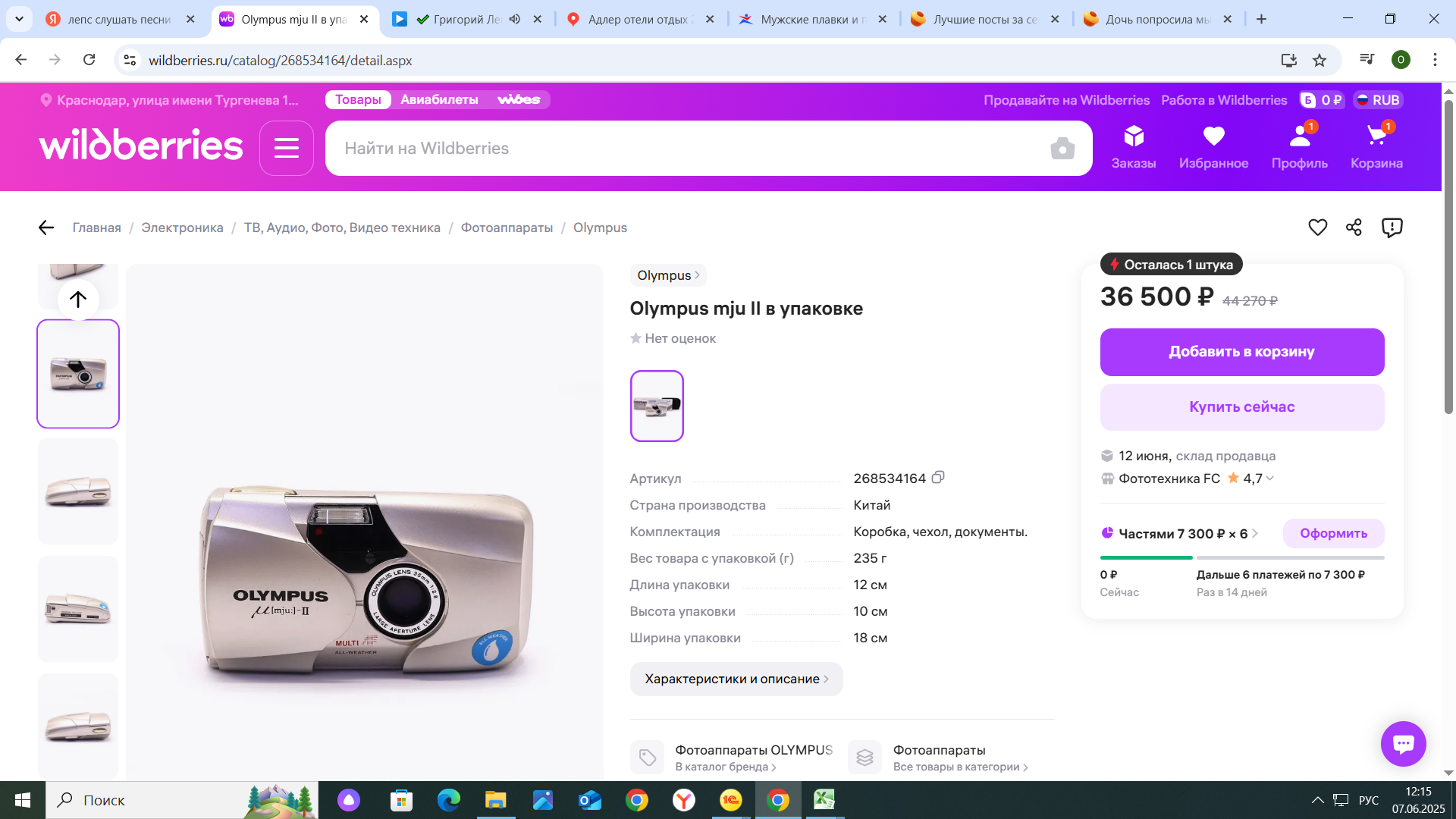Viewport: 1456px width, 819px height.
Task: Expand seller rating 4,7 dropdown
Action: point(1270,479)
